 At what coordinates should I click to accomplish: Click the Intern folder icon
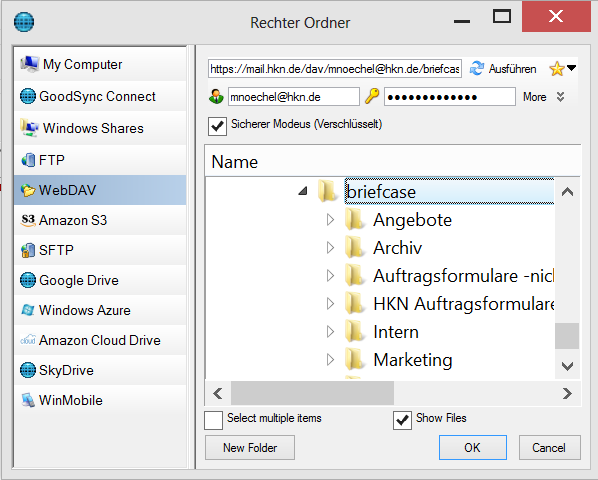[355, 331]
